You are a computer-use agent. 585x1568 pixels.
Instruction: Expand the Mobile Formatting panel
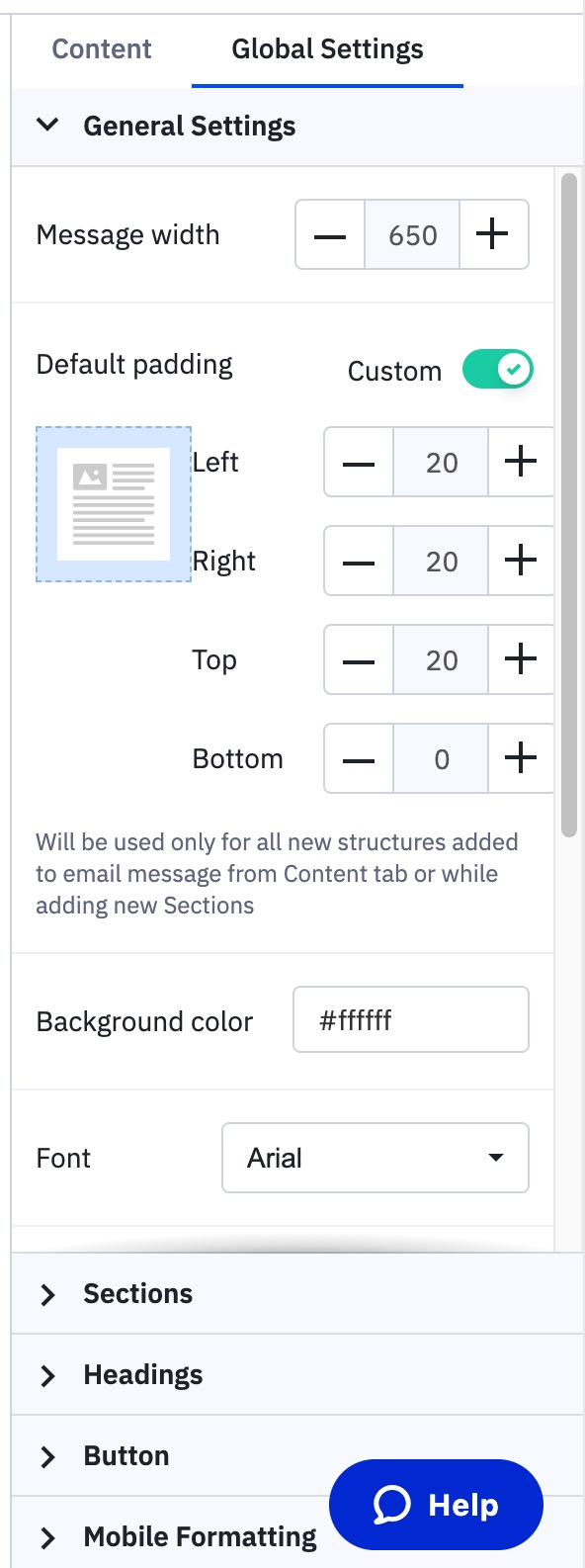point(199,1535)
